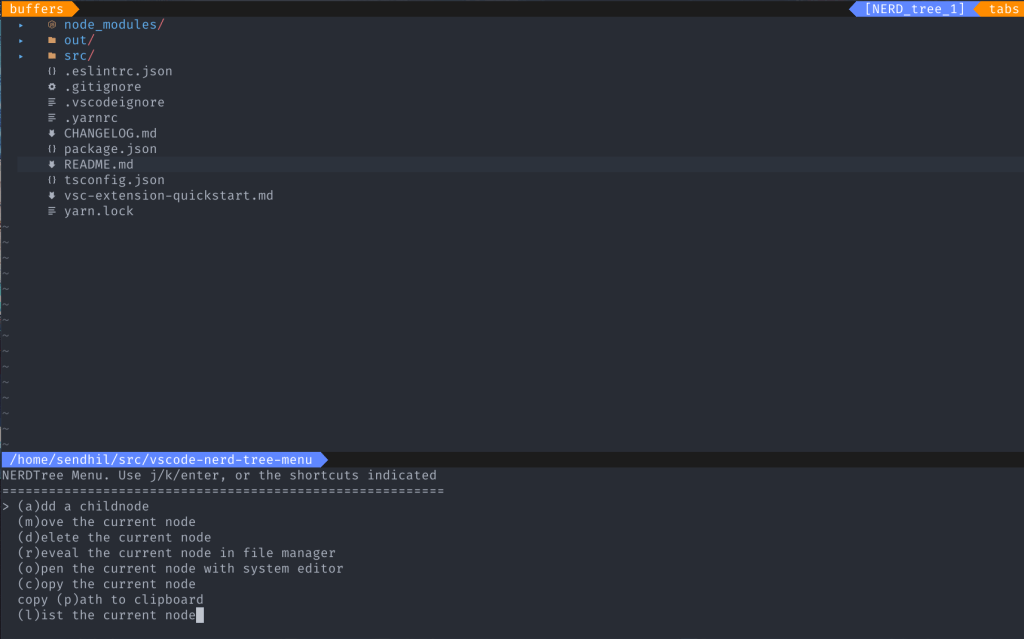Screen dimensions: 1024x639
Task: Expand the src directory arrow
Action: pyautogui.click(x=21, y=56)
